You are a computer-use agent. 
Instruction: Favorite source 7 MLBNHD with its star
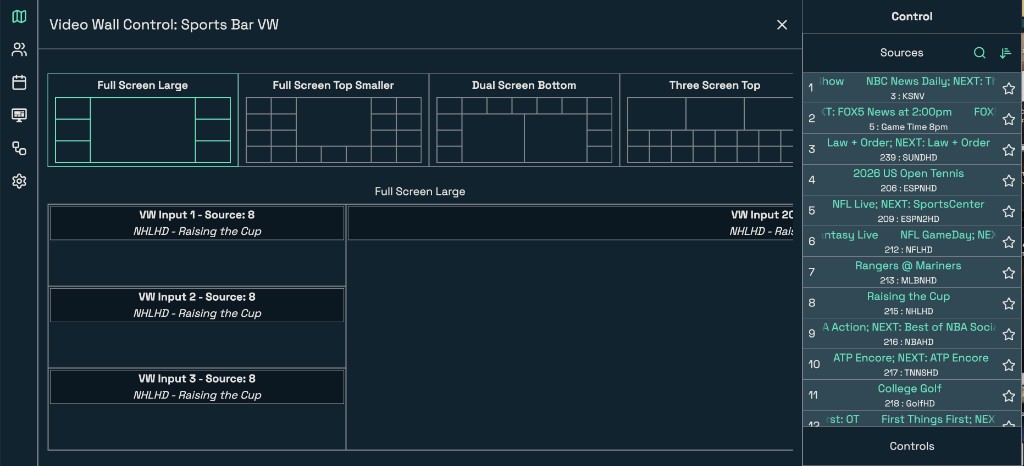(x=1008, y=272)
